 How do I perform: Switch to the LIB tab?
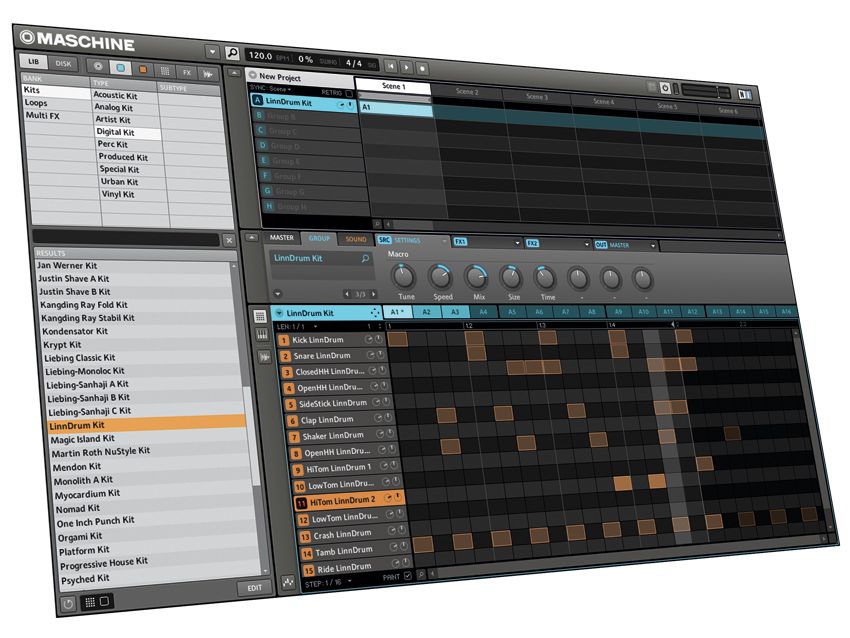pos(33,61)
